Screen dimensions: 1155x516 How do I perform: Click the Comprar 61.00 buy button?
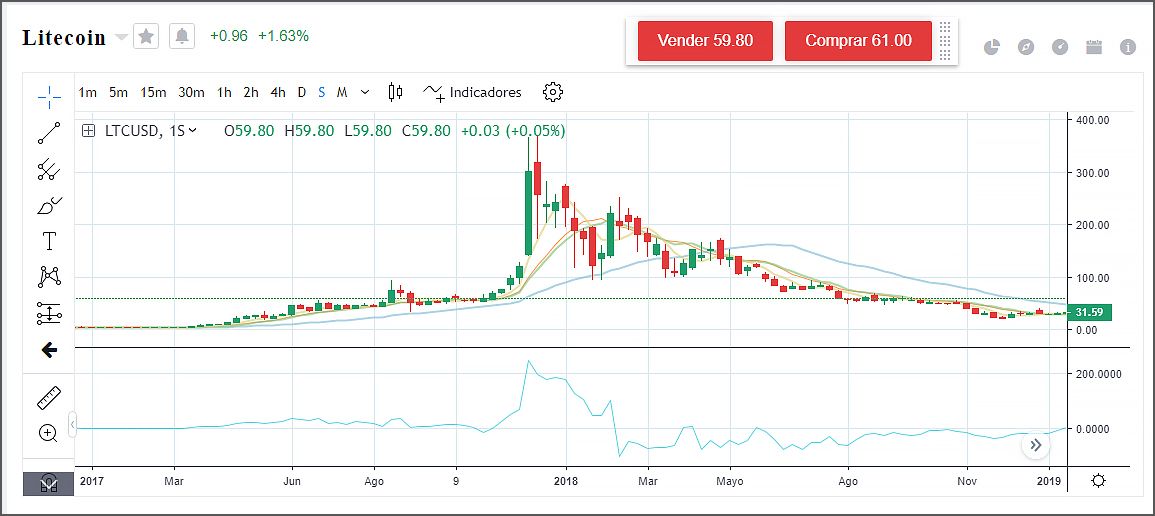[858, 41]
